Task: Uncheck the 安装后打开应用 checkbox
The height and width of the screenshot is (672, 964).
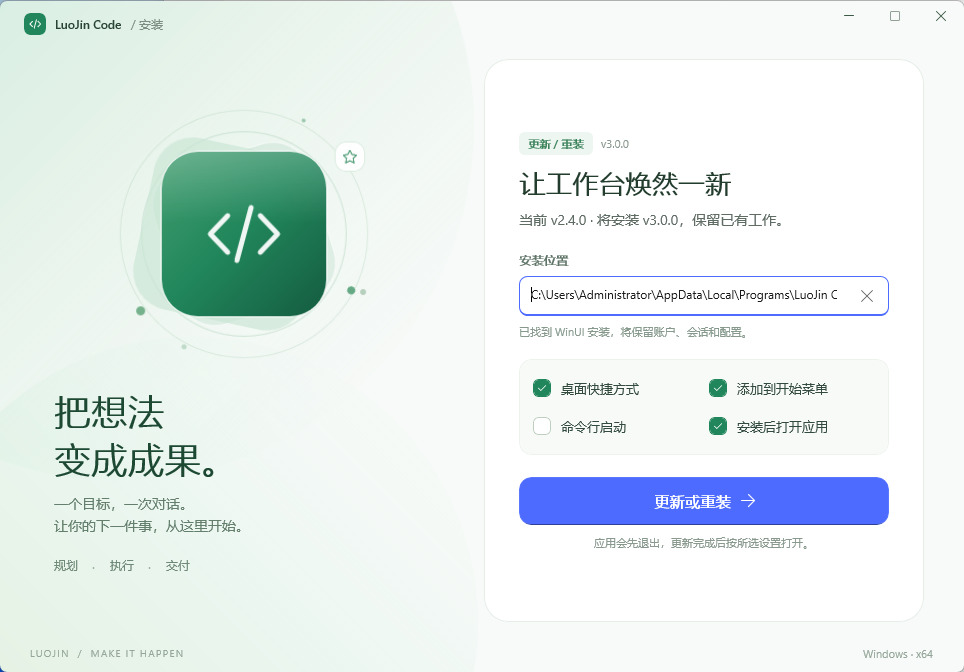Action: point(718,426)
